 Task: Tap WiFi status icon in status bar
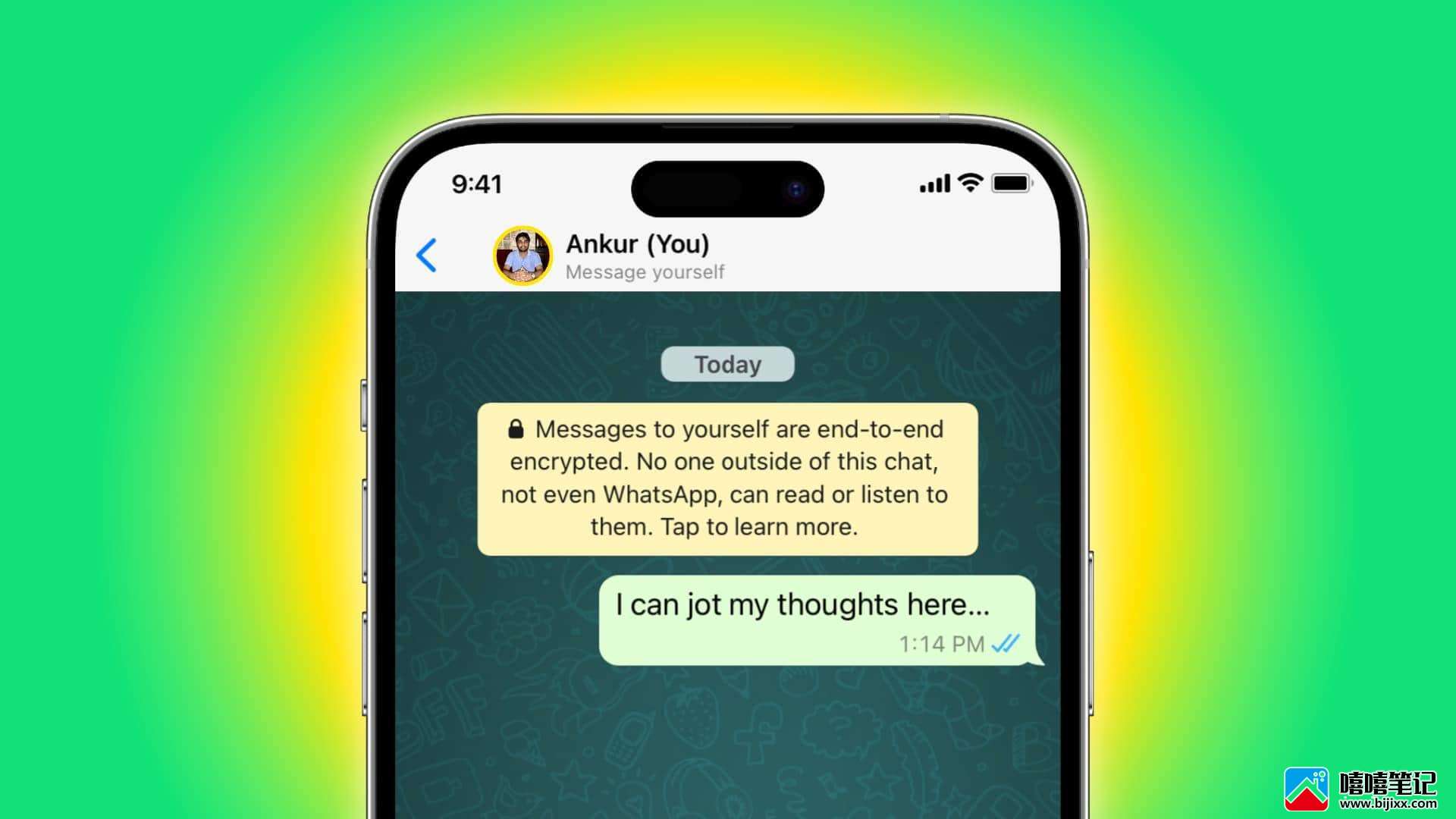tap(961, 184)
